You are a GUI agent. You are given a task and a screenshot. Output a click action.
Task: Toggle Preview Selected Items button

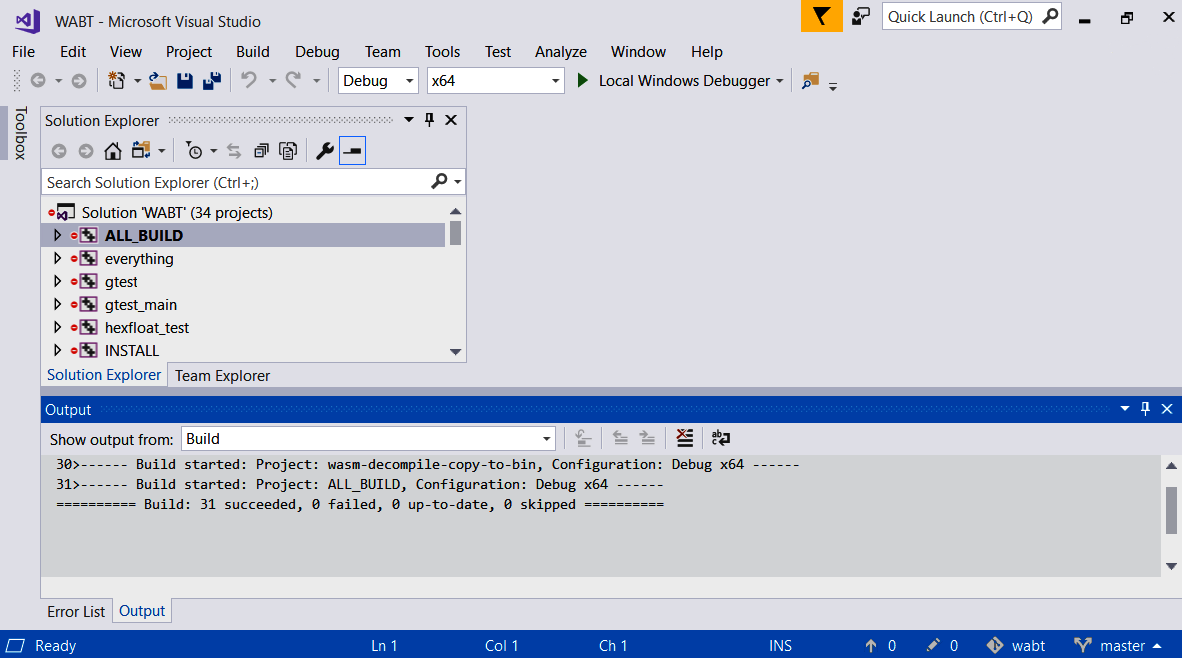coord(352,151)
